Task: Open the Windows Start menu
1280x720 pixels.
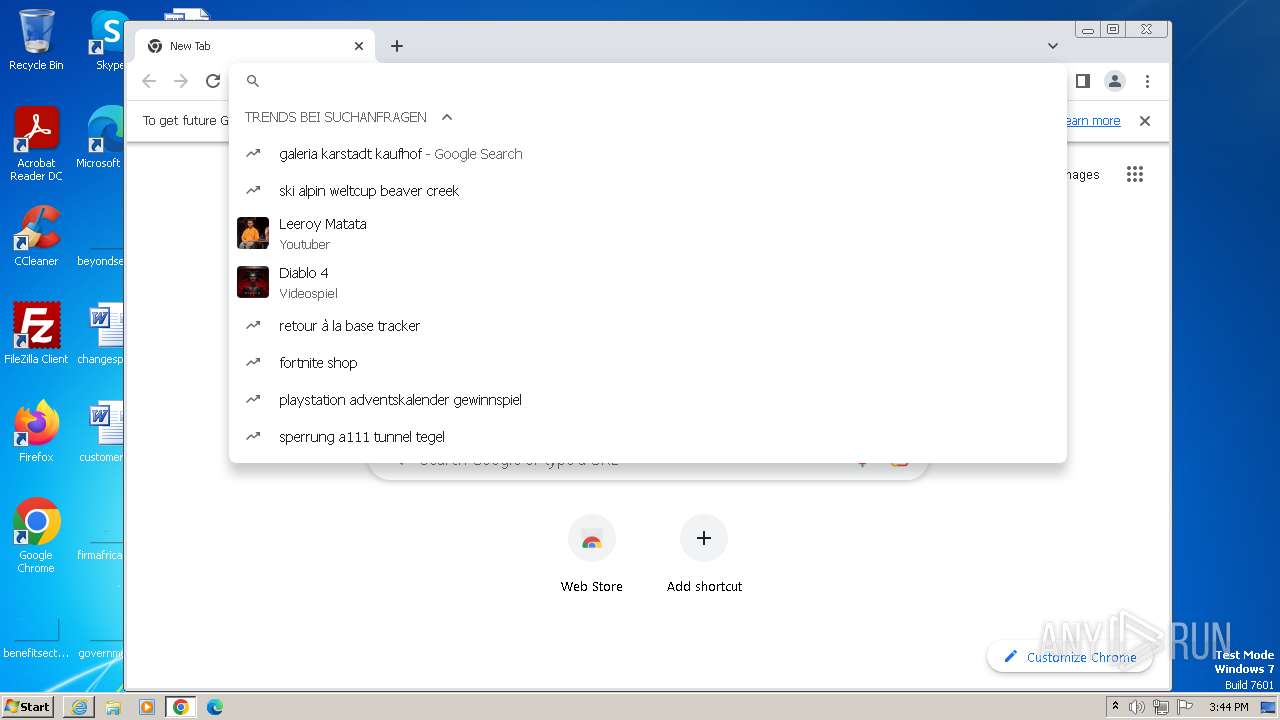Action: [x=27, y=706]
